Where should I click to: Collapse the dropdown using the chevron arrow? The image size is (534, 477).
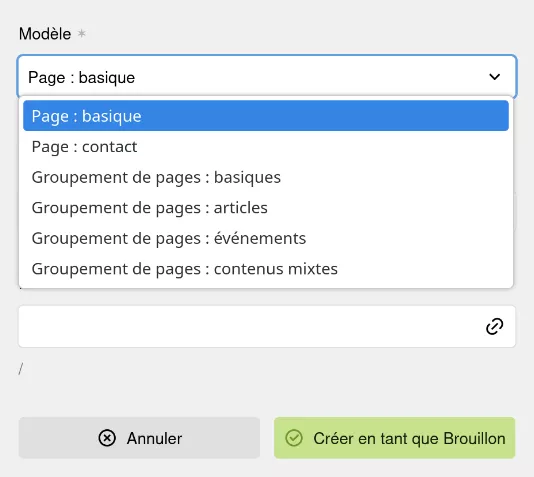pyautogui.click(x=494, y=77)
